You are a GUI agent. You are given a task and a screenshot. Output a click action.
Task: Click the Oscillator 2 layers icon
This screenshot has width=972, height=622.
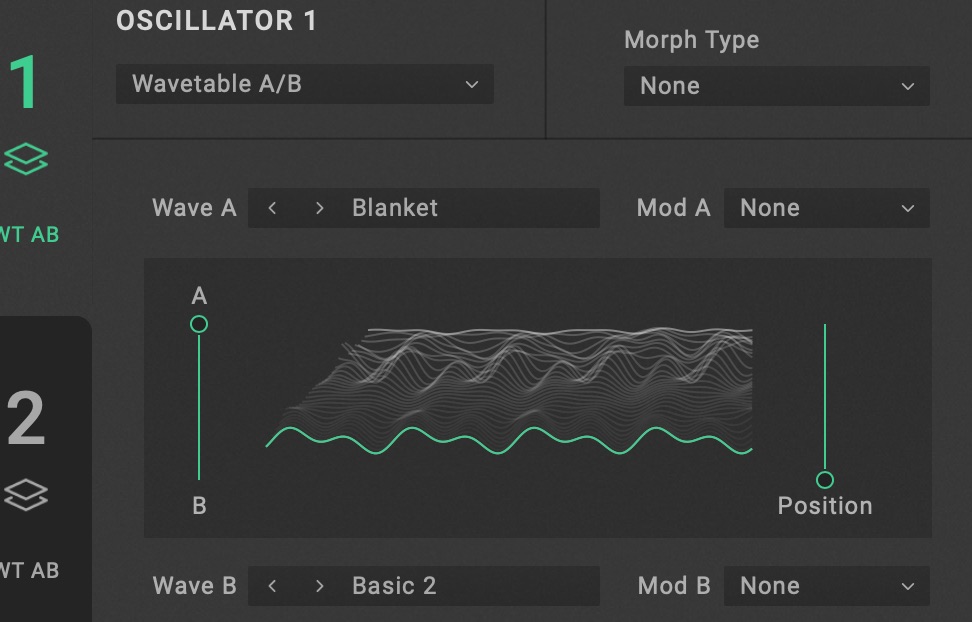coord(26,494)
